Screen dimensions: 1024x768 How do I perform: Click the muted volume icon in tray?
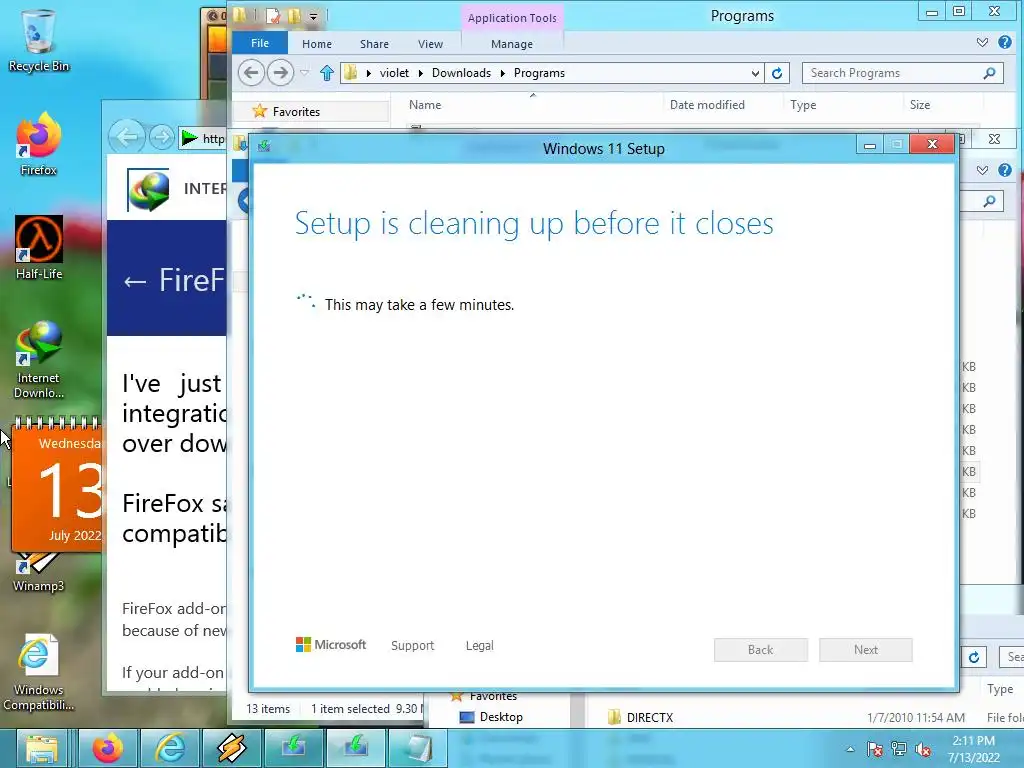(x=923, y=749)
